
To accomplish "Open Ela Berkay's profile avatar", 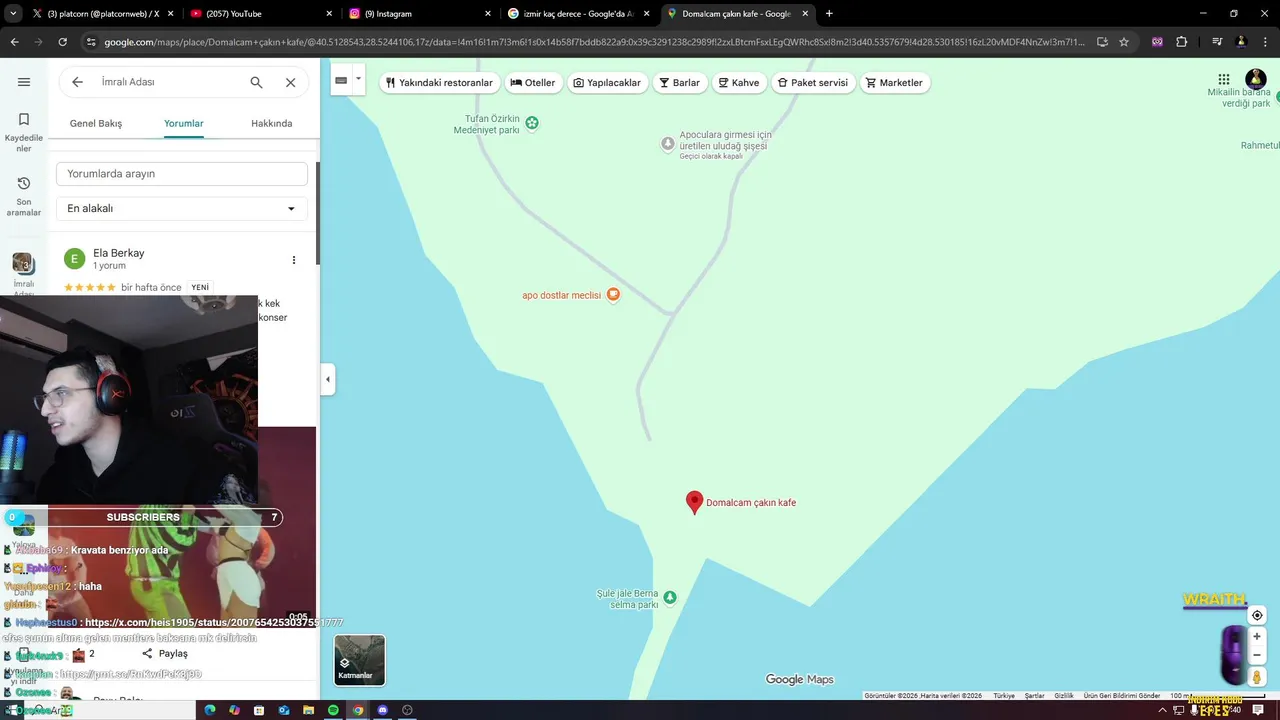I will coord(75,259).
